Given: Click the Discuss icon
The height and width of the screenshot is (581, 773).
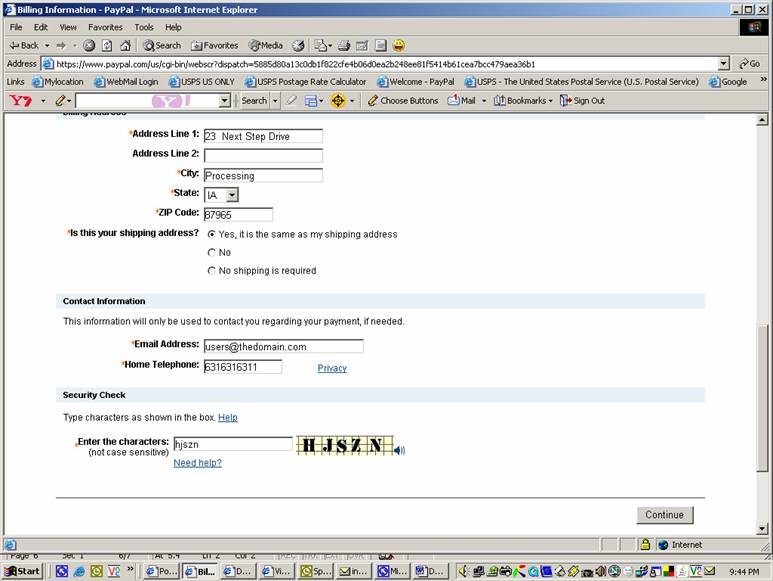Looking at the screenshot, I should tap(380, 46).
